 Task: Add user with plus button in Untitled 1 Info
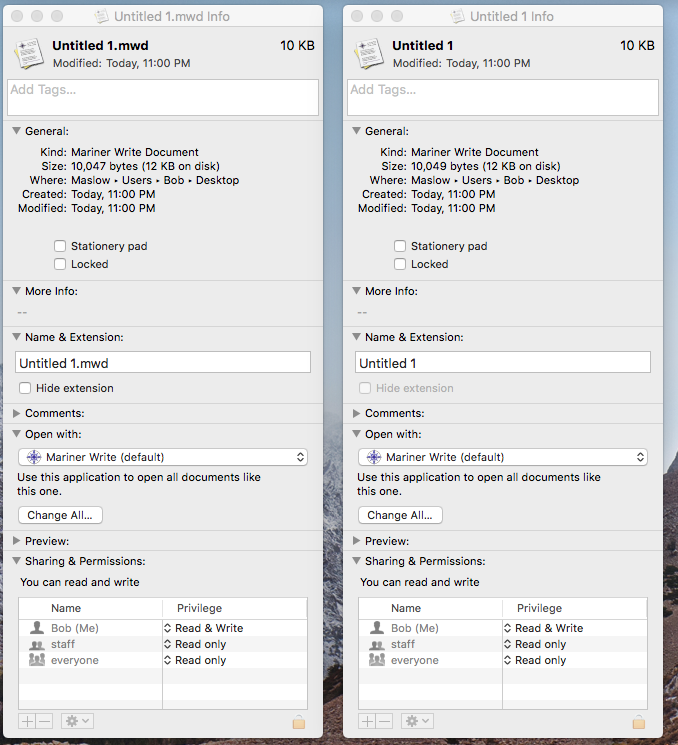(x=367, y=721)
